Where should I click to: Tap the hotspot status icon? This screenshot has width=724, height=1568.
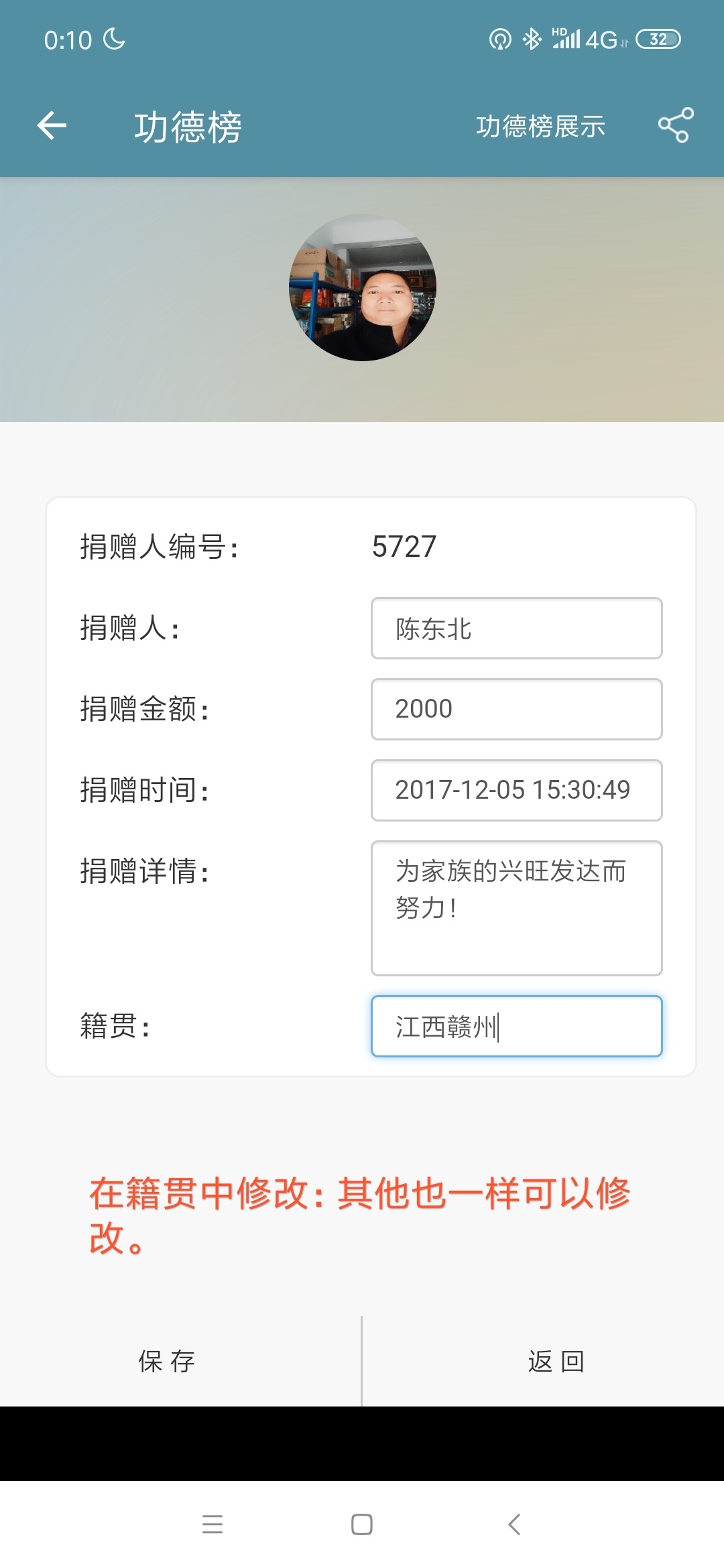pyautogui.click(x=499, y=40)
